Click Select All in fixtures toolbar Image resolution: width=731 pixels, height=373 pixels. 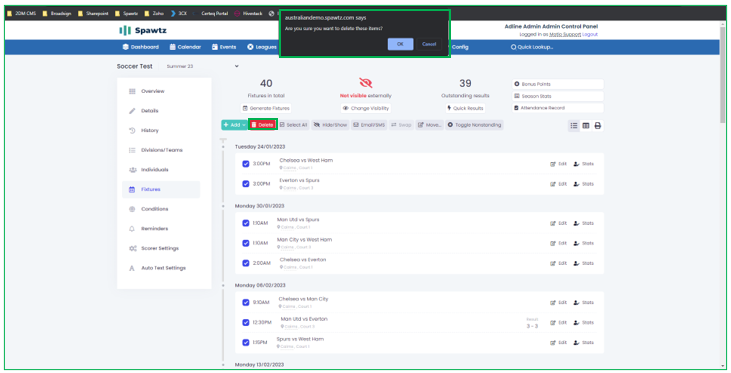point(294,124)
